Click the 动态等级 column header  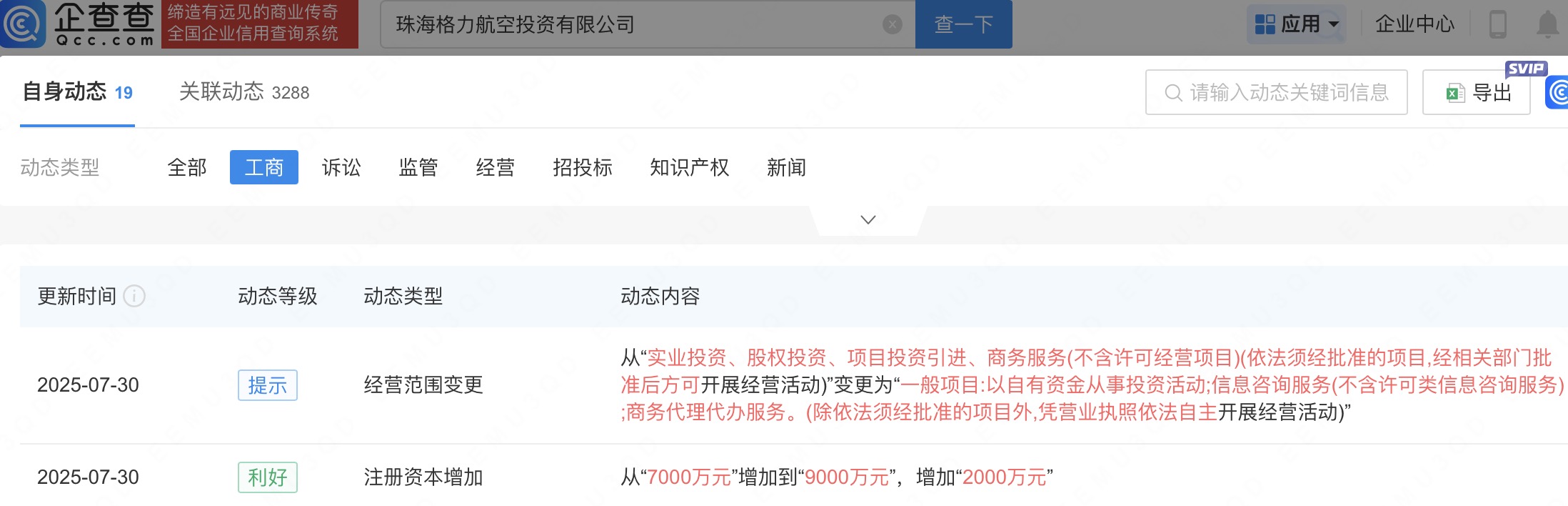[278, 296]
